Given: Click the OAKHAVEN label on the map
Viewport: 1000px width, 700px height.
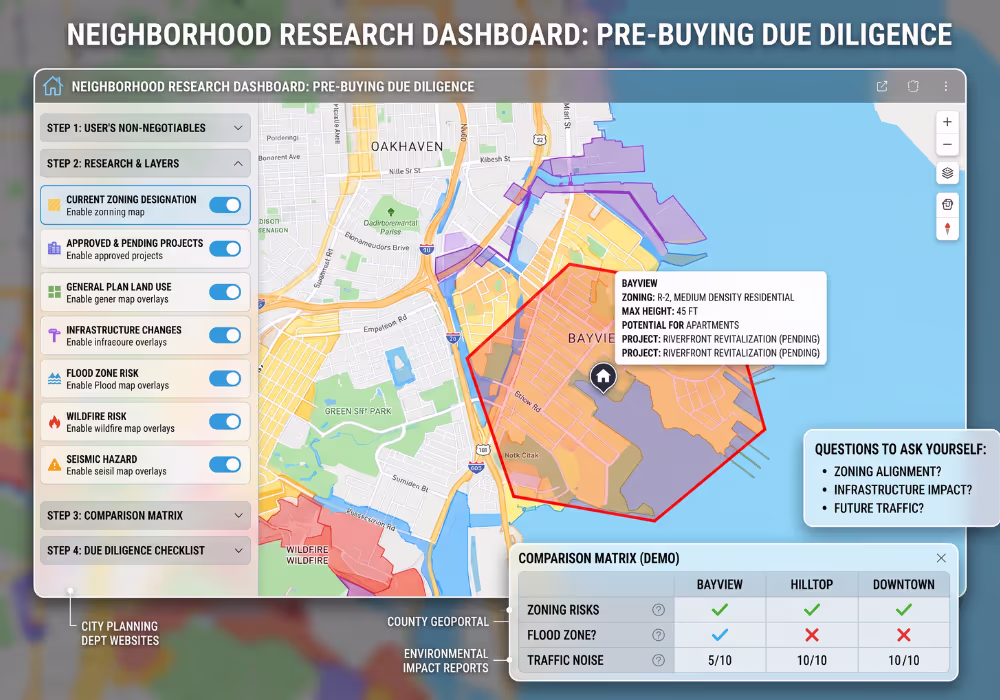Looking at the screenshot, I should [x=407, y=147].
